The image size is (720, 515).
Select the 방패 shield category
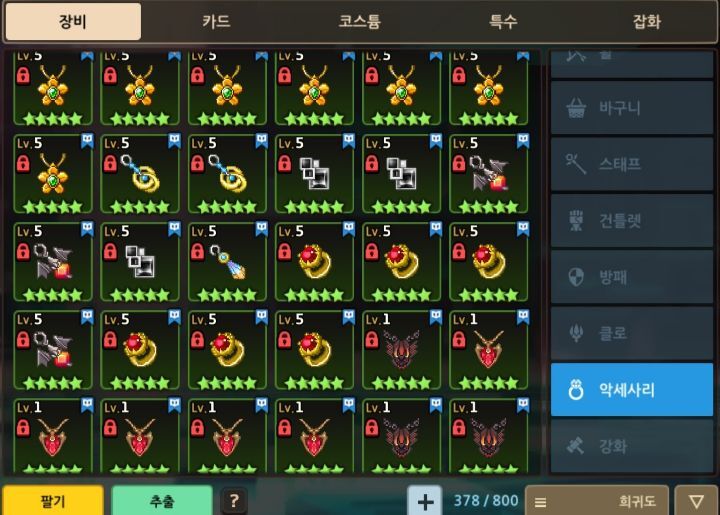(x=632, y=277)
